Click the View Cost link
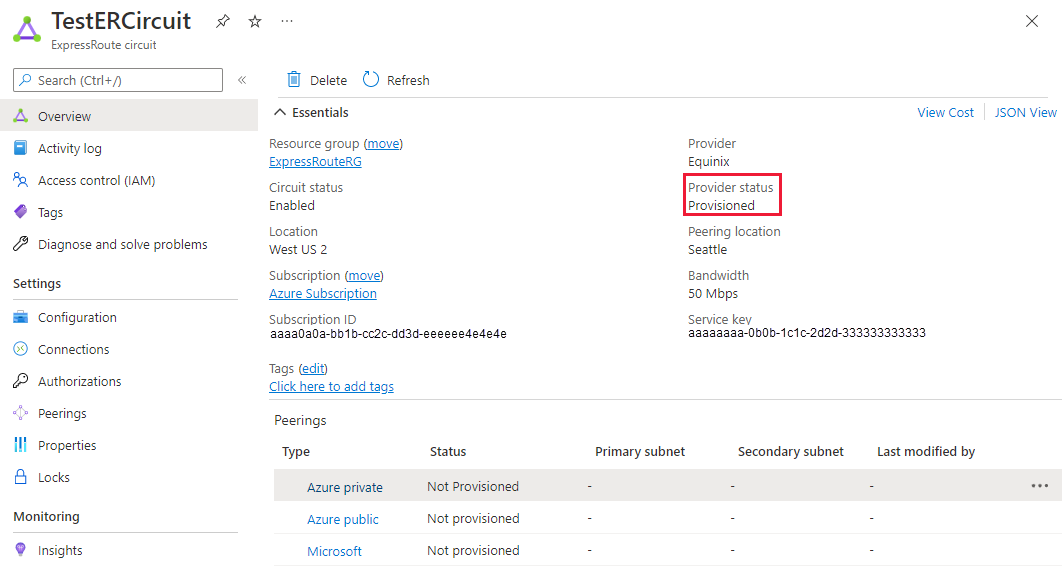Screen dimensions: 1062x575 pyautogui.click(x=945, y=113)
